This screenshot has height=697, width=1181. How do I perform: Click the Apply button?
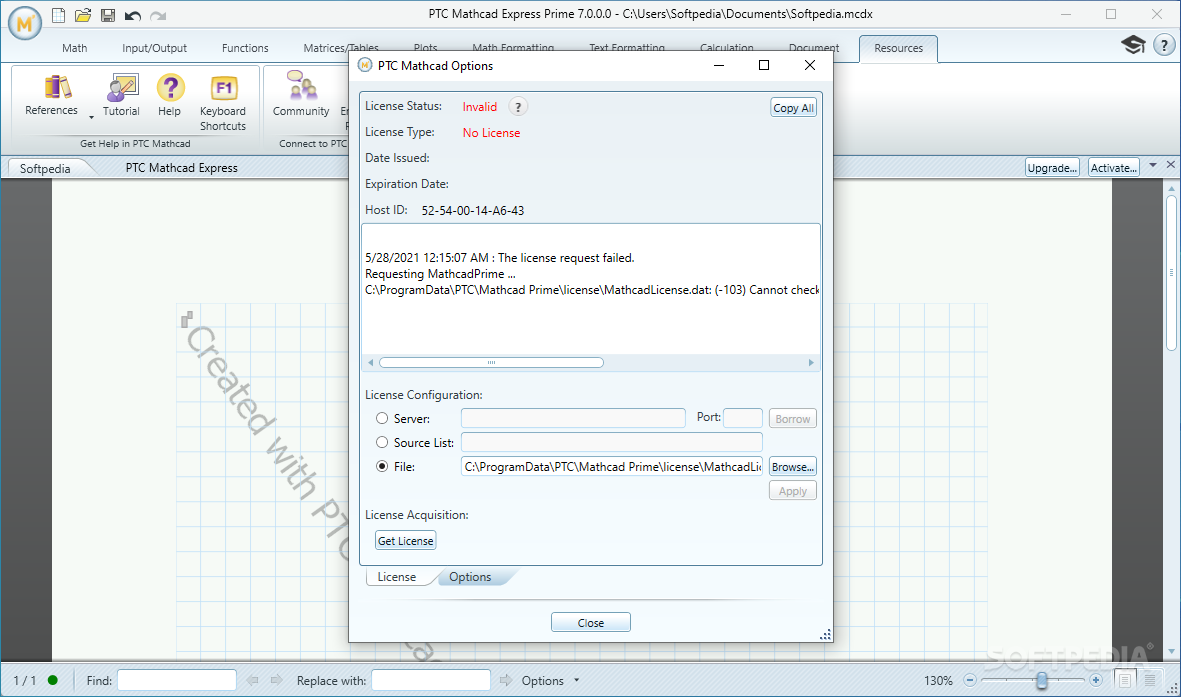[793, 491]
